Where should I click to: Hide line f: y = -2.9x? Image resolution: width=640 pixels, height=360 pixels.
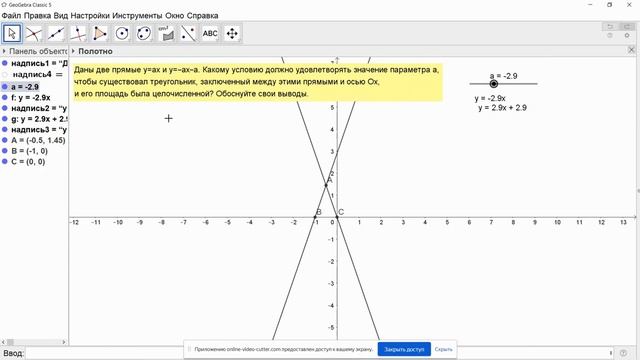[x=4, y=98]
